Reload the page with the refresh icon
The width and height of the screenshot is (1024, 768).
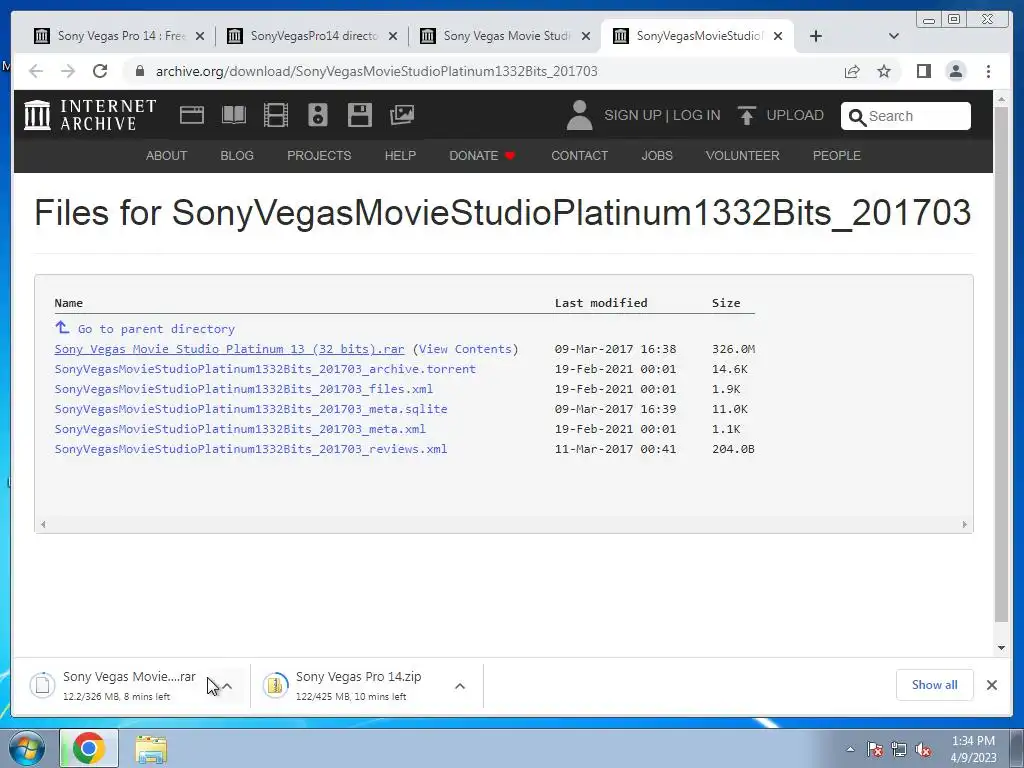[100, 71]
